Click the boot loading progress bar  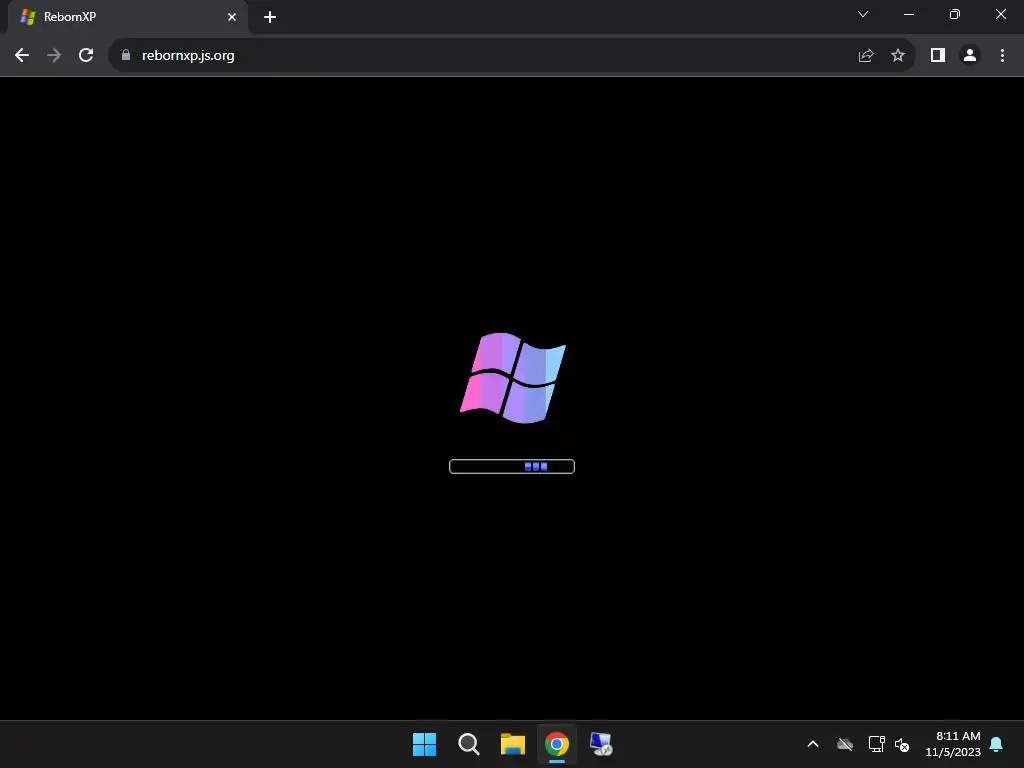[512, 466]
